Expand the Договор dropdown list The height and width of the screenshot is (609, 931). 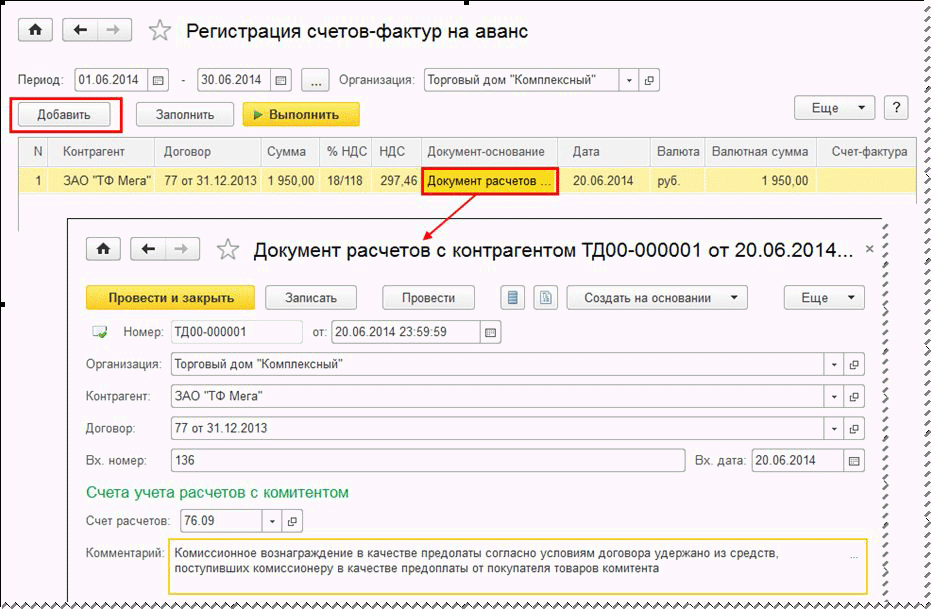[x=833, y=429]
